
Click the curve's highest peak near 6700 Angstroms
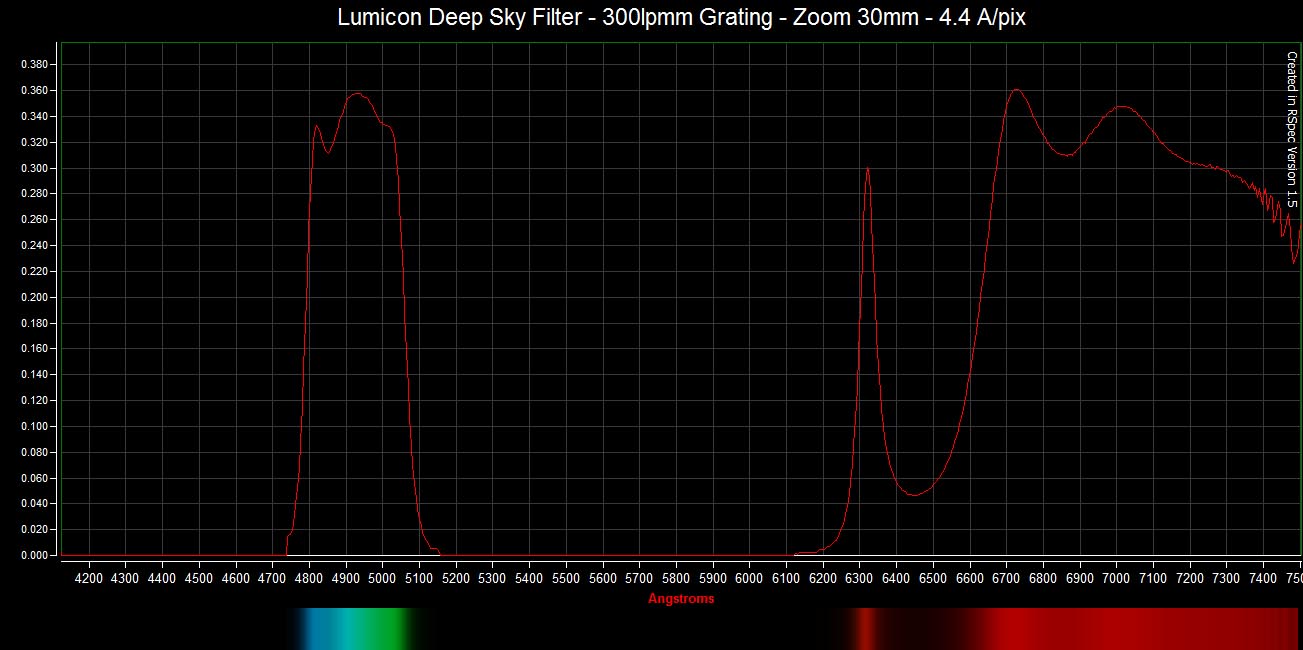click(1016, 90)
